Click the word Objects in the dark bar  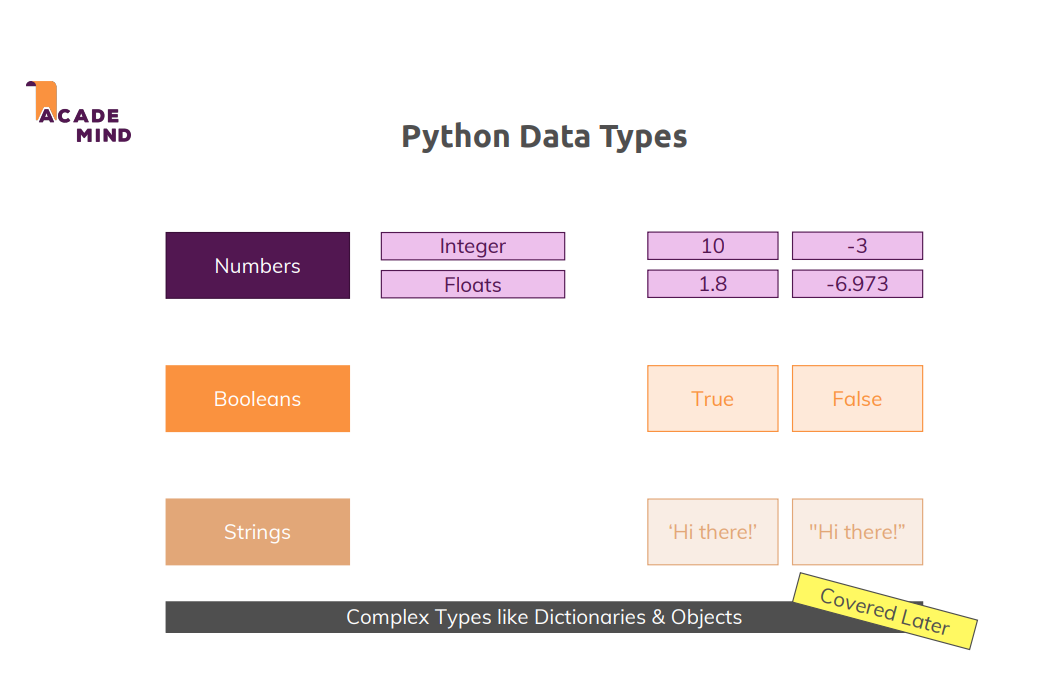[x=706, y=617]
